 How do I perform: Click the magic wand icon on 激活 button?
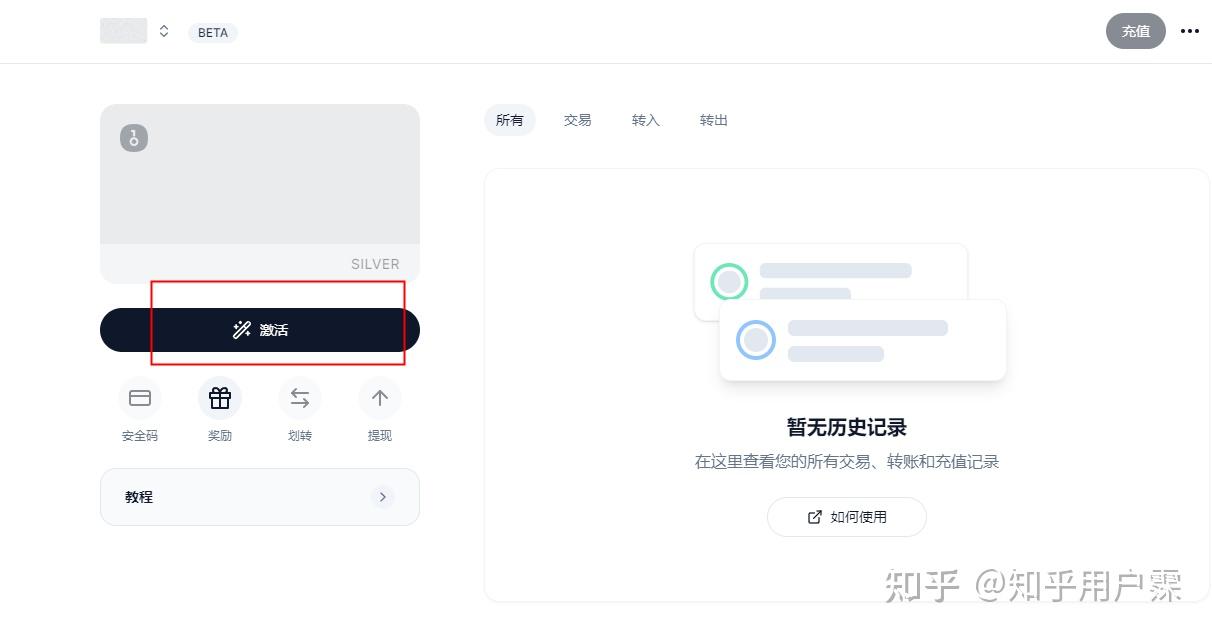click(241, 329)
